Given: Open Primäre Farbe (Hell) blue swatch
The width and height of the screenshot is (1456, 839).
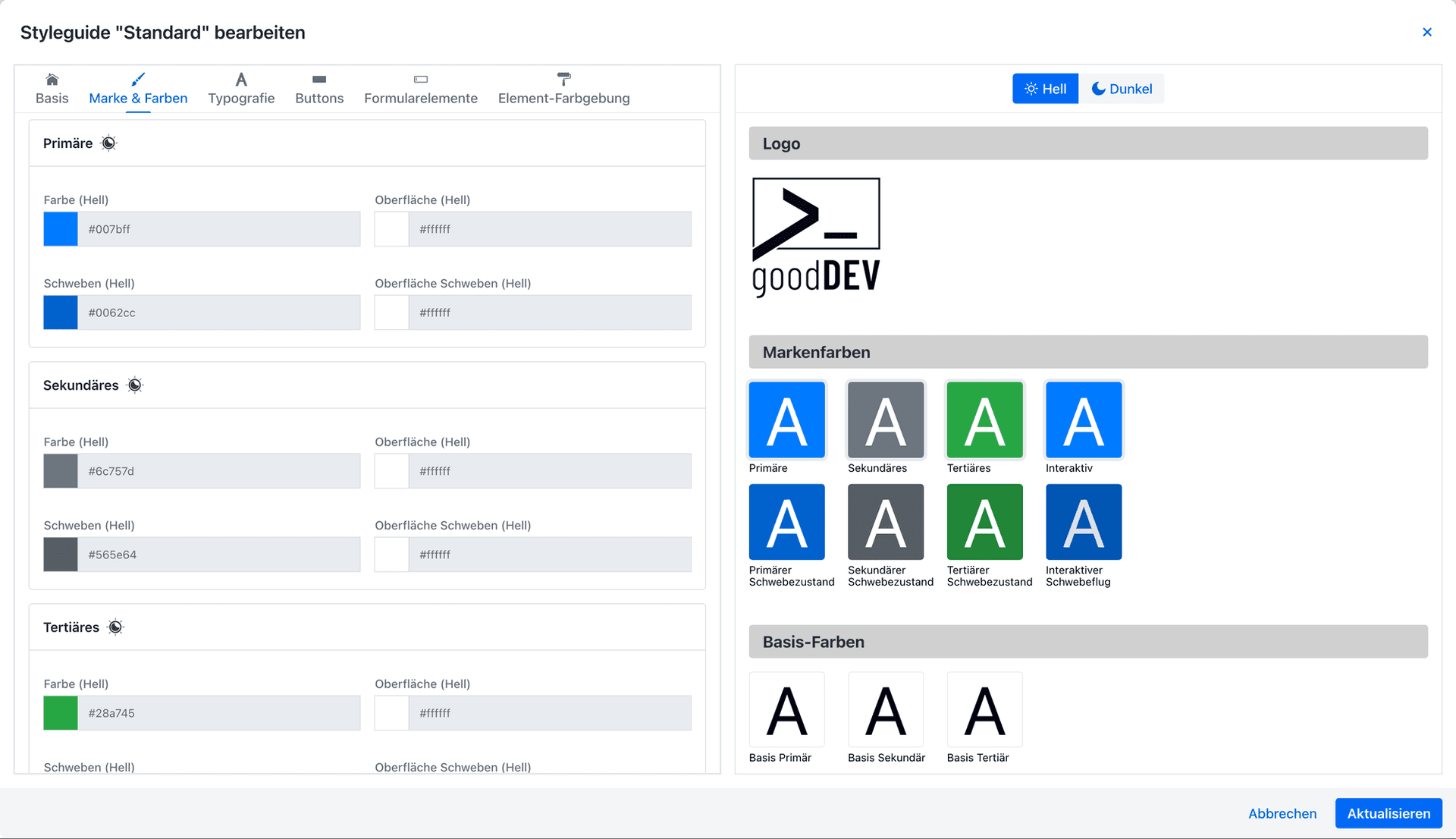Looking at the screenshot, I should (61, 229).
